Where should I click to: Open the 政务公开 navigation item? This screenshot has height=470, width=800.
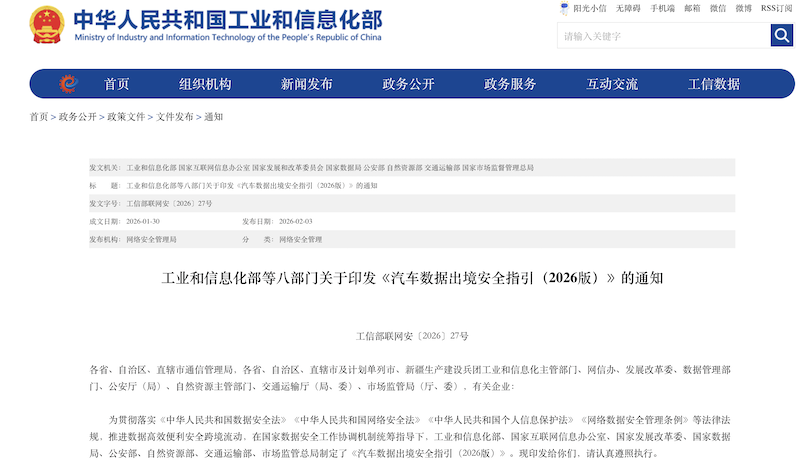coord(409,84)
